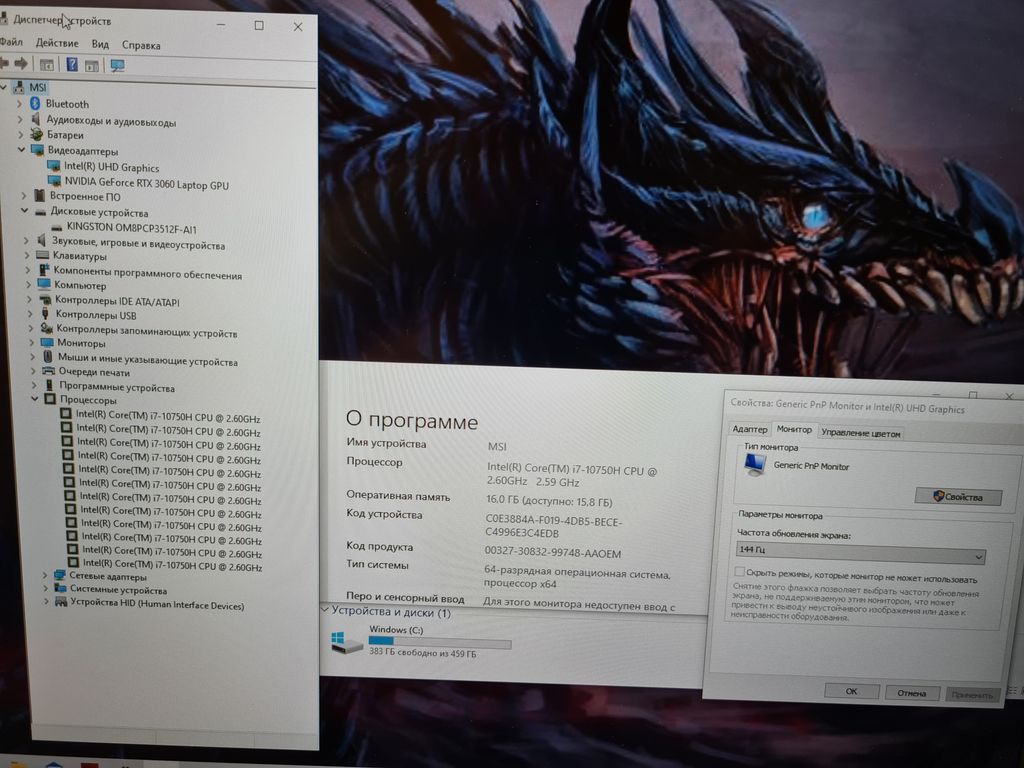The width and height of the screenshot is (1024, 768).
Task: Click the Windows (C:) drive icon
Action: 346,643
